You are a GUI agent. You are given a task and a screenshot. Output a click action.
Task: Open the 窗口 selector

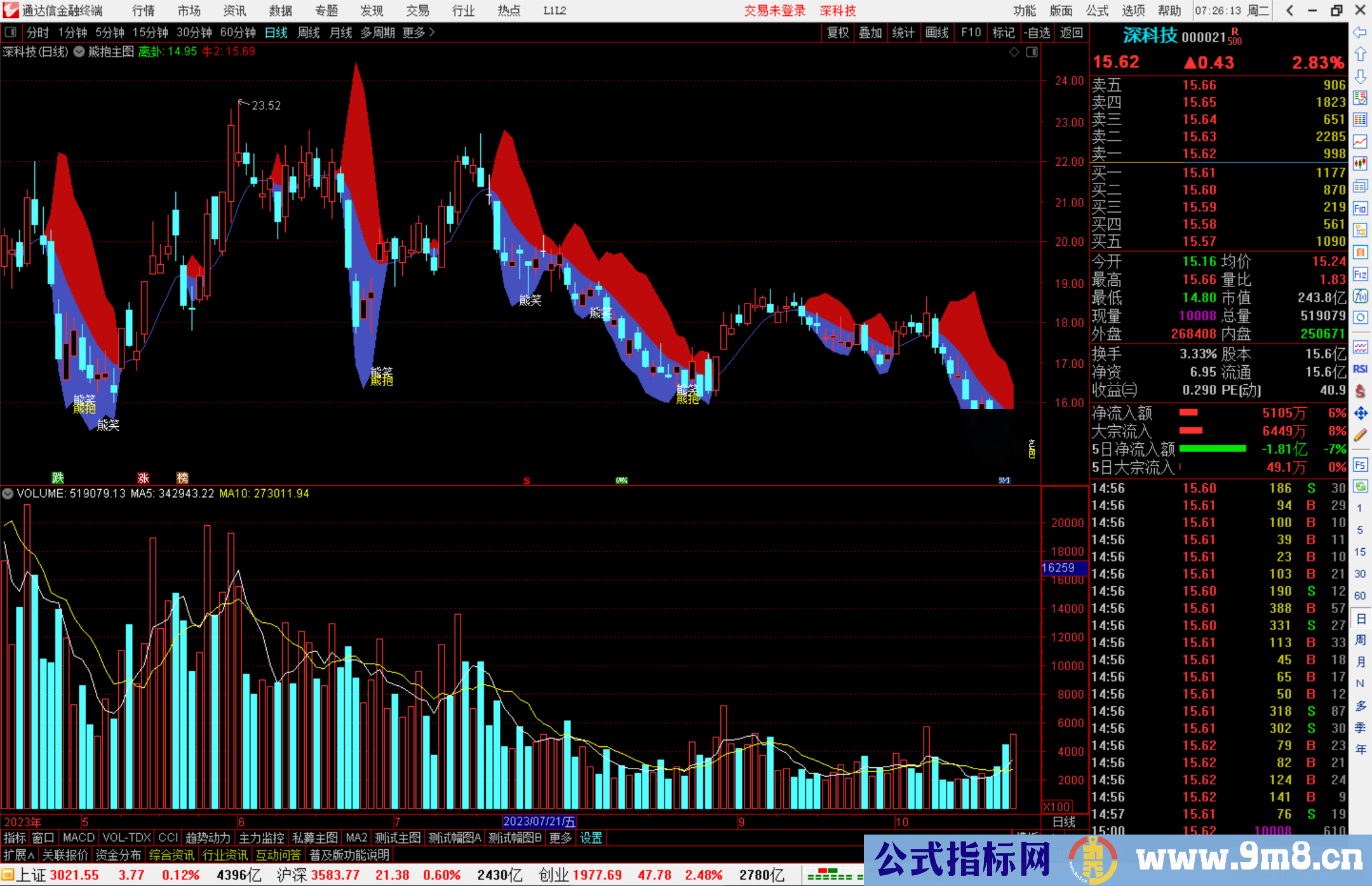(43, 838)
